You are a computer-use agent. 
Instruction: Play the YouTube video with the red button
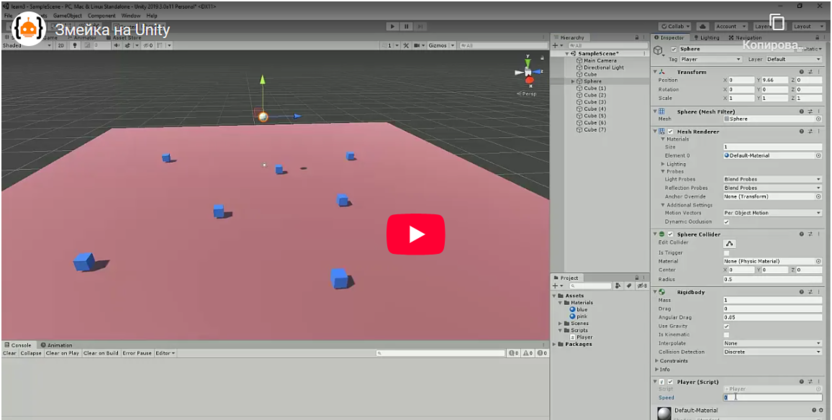point(415,234)
